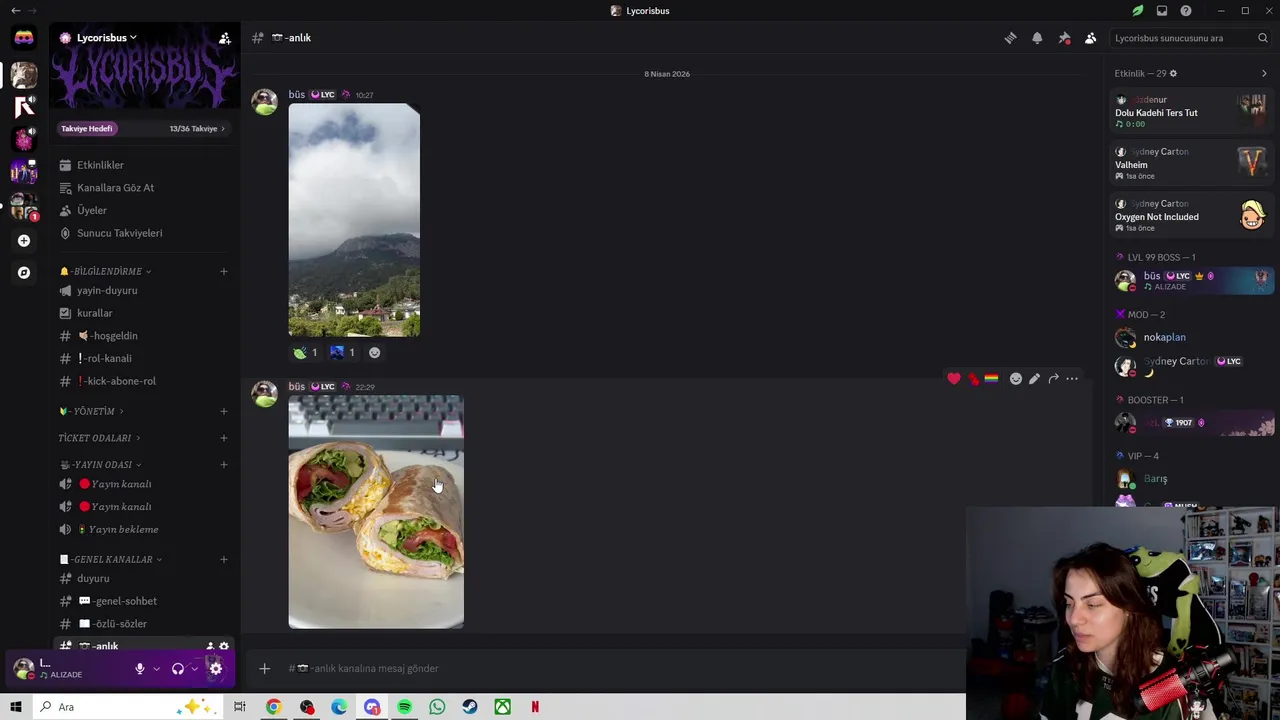Image resolution: width=1280 pixels, height=720 pixels.
Task: Open Kanallara Göz At
Action: [x=144, y=188]
